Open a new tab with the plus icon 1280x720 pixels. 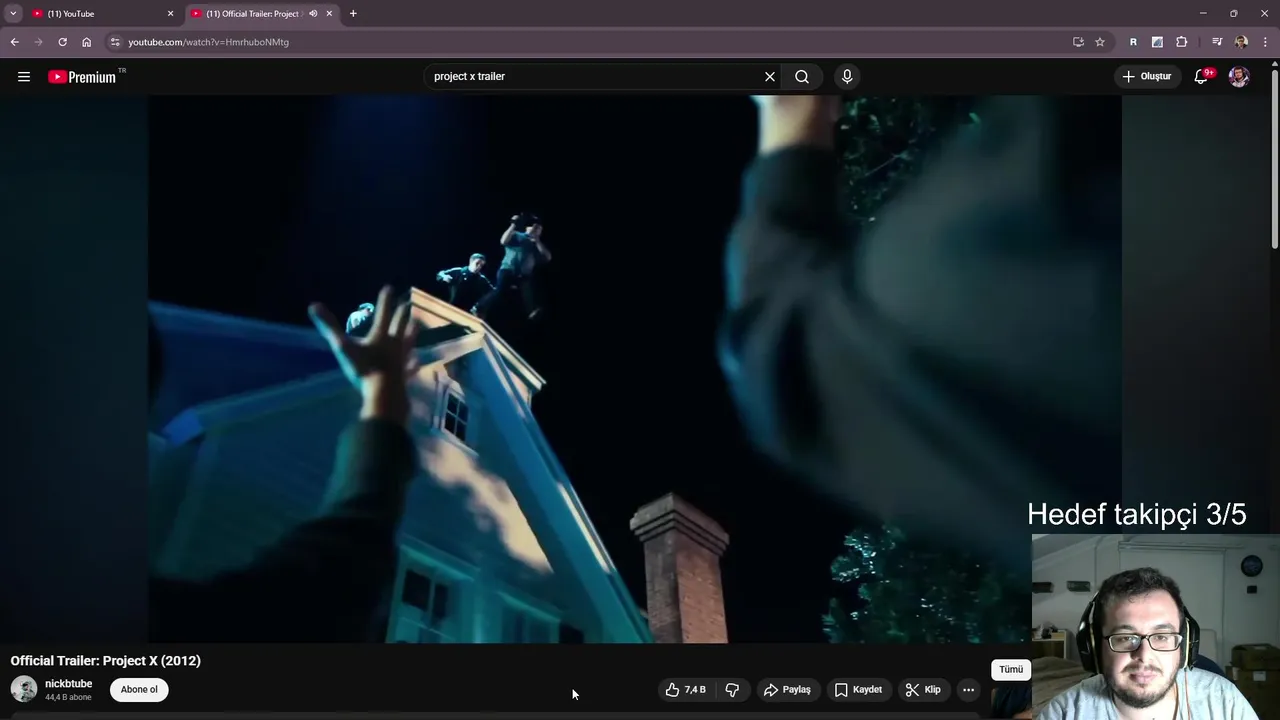(353, 14)
